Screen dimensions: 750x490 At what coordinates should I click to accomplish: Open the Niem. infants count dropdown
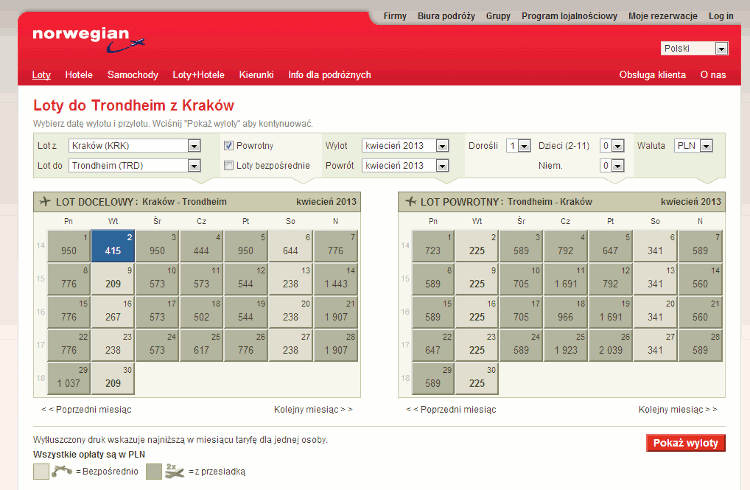[x=612, y=166]
